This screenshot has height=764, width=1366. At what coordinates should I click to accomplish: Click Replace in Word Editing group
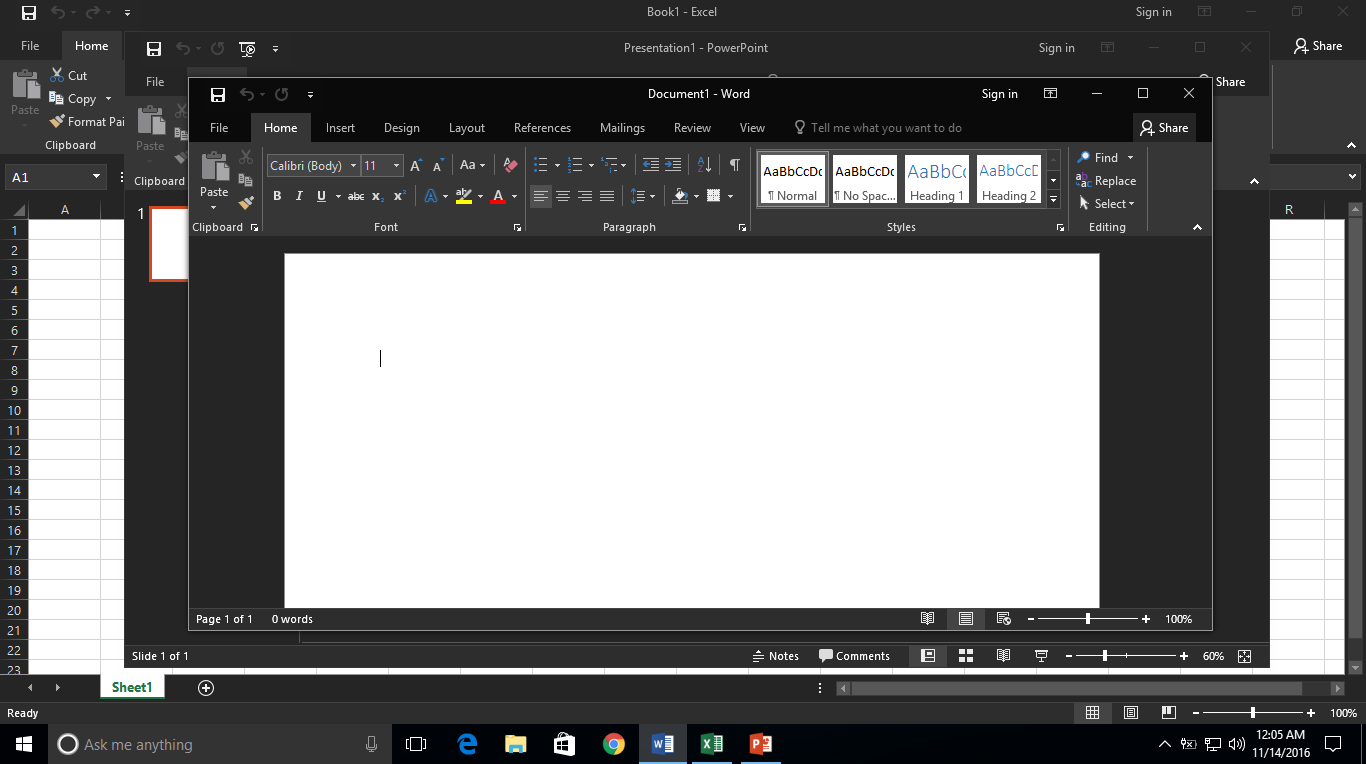1106,181
